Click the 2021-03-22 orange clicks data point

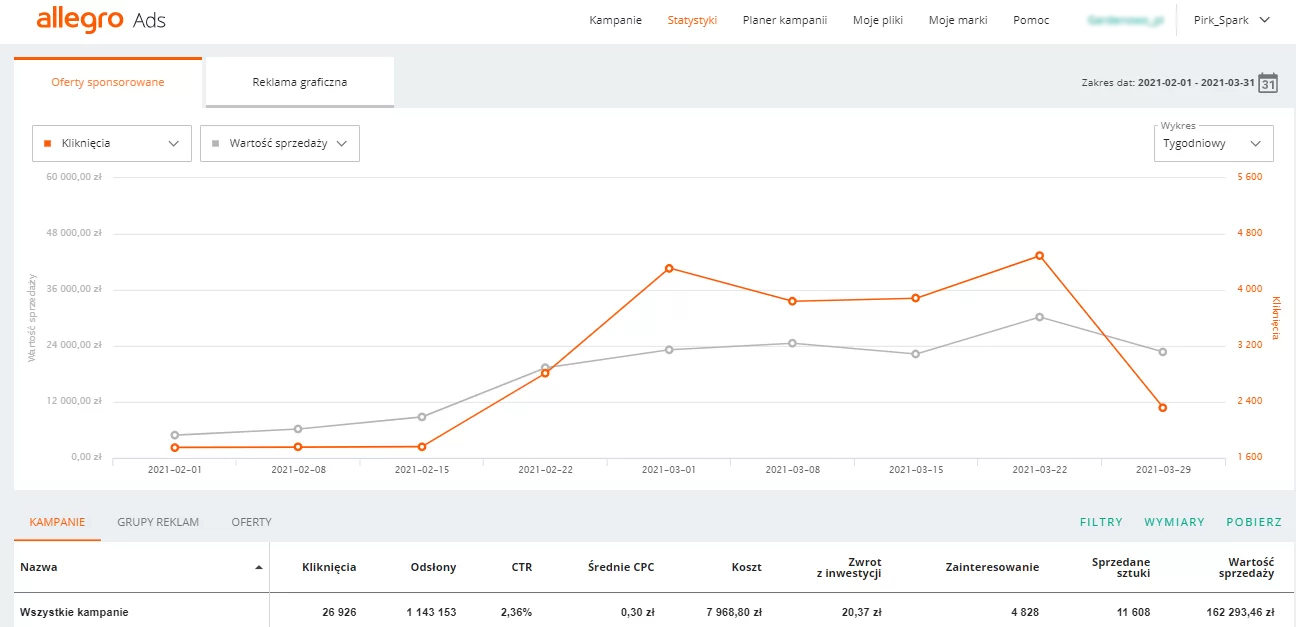coord(1039,256)
